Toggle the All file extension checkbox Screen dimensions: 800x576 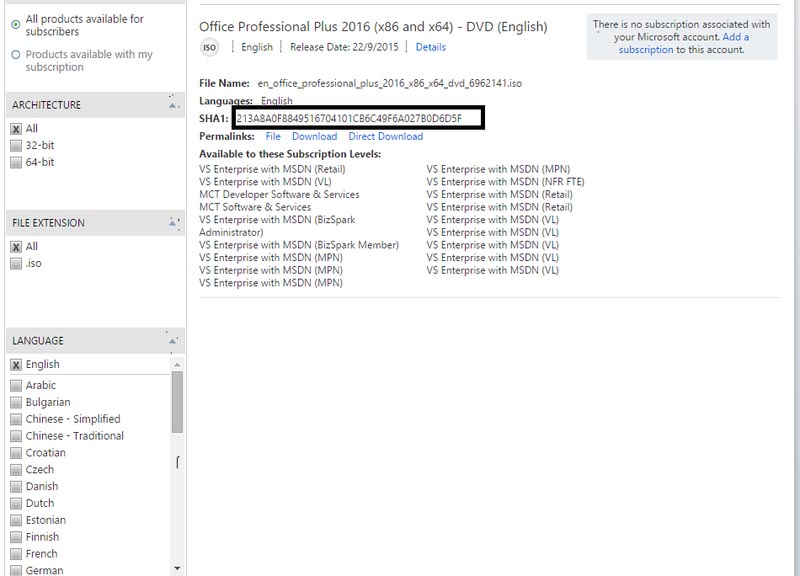coord(16,247)
